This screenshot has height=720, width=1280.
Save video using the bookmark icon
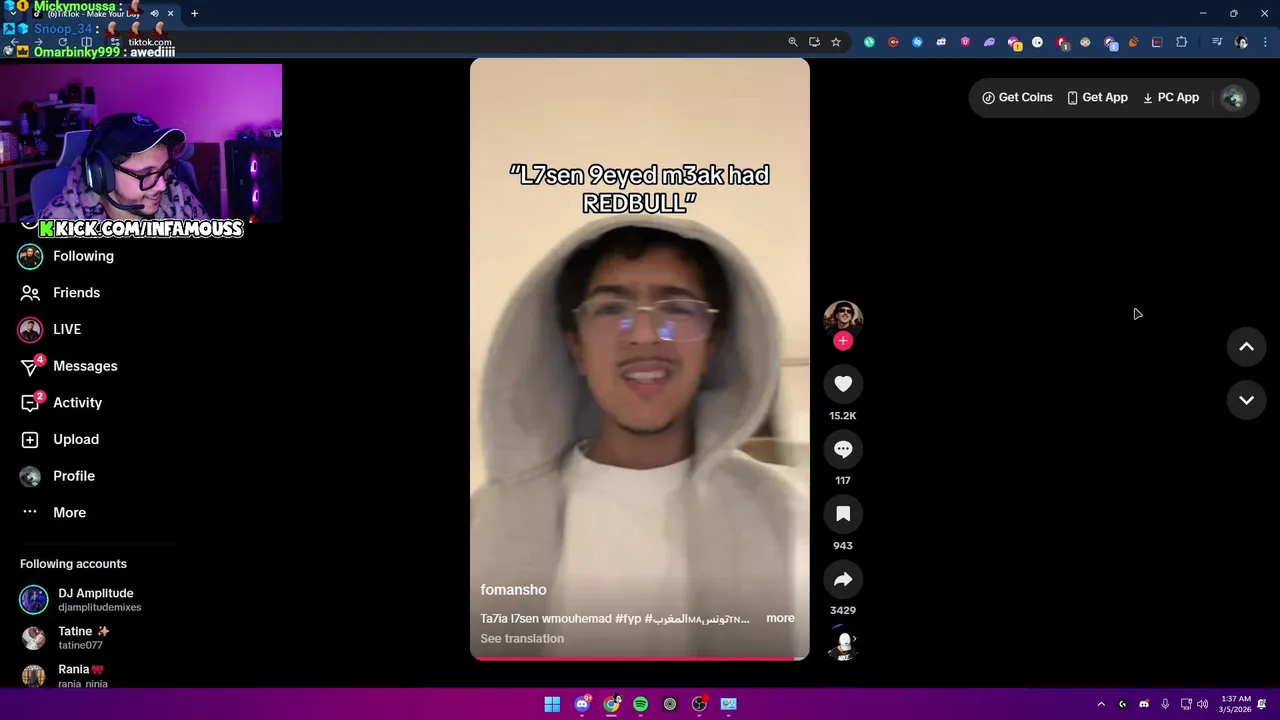point(843,514)
